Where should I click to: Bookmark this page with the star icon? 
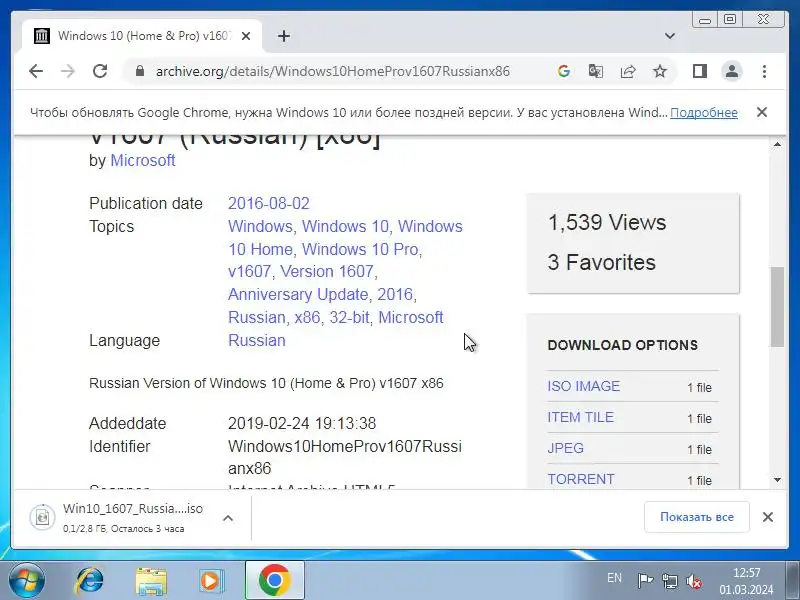(660, 71)
